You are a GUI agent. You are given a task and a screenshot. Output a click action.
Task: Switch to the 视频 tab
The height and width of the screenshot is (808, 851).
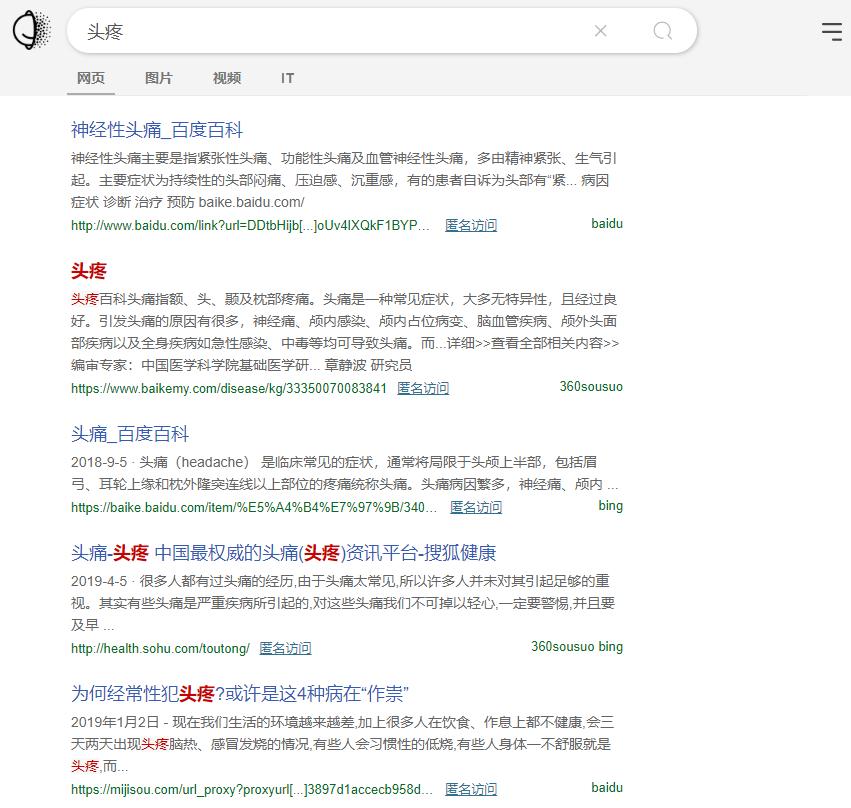coord(227,78)
